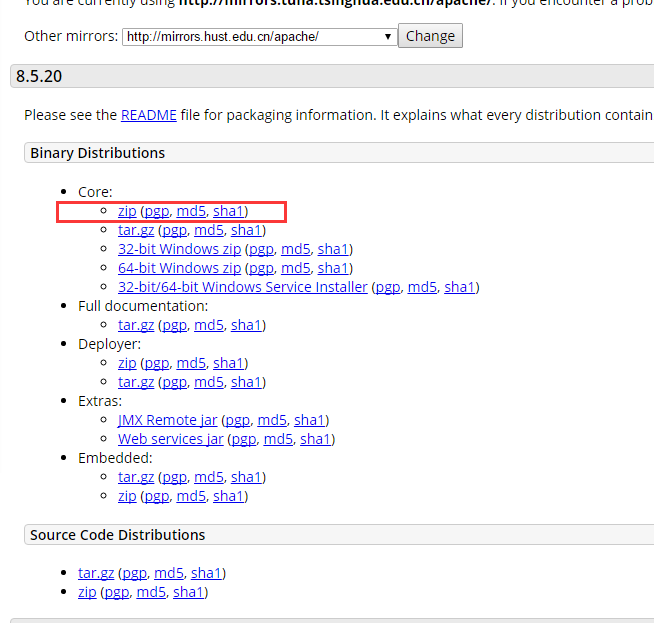
Task: Open pgp link for Source Code zip
Action: coord(117,592)
